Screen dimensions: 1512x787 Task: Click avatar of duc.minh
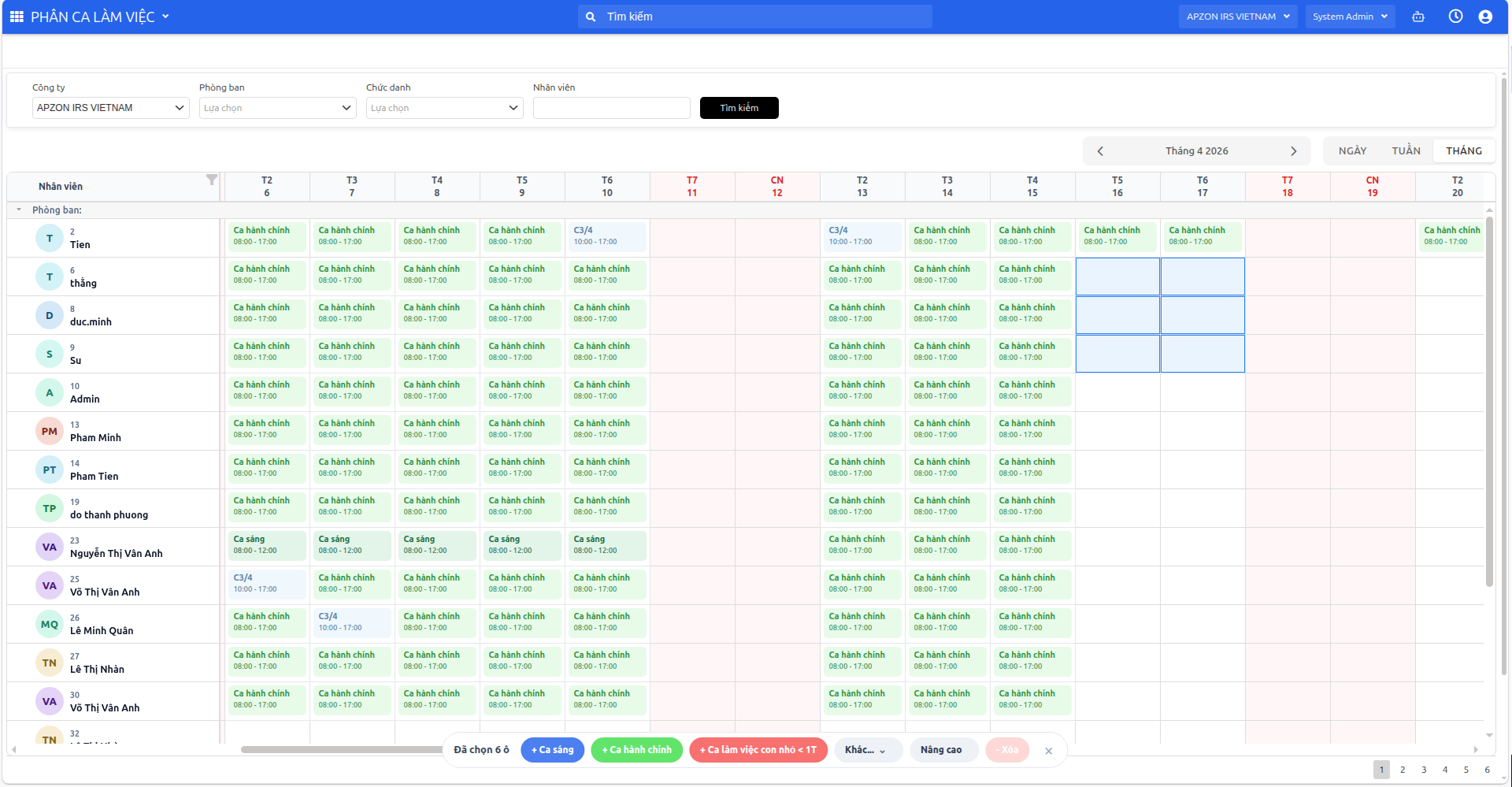(x=50, y=315)
